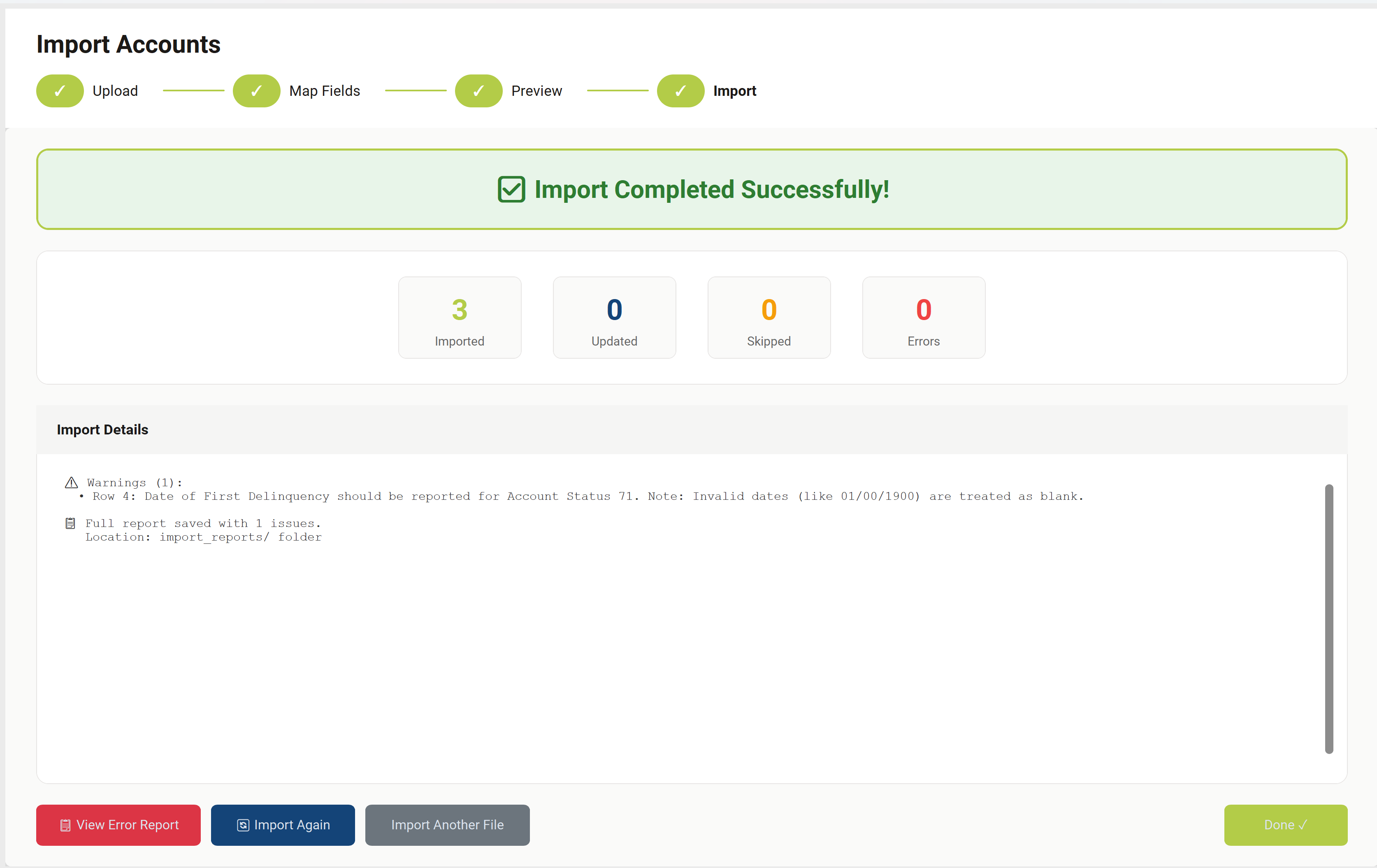
Task: Click the clipboard icon beside Full report
Action: coord(70,523)
